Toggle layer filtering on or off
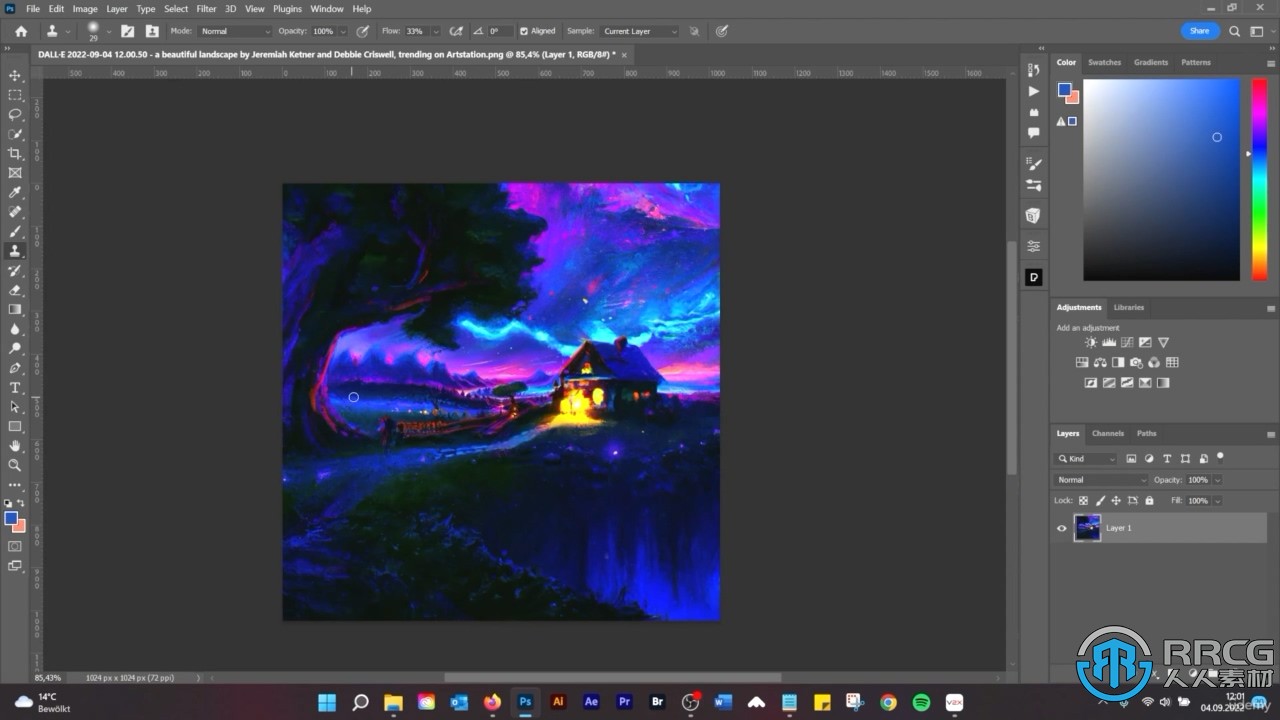Viewport: 1280px width, 720px height. coord(1220,457)
